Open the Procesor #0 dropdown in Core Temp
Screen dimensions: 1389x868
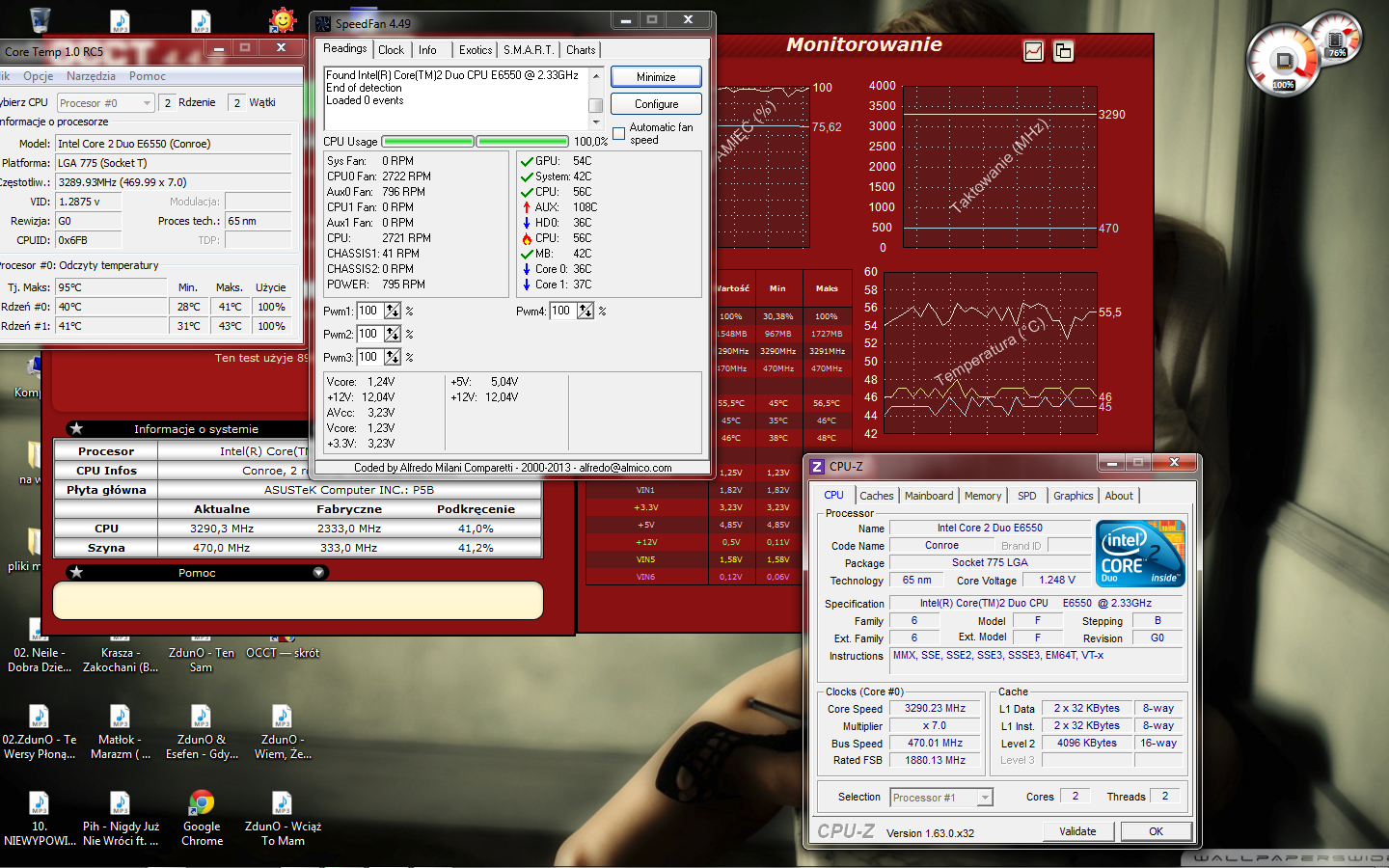click(106, 103)
